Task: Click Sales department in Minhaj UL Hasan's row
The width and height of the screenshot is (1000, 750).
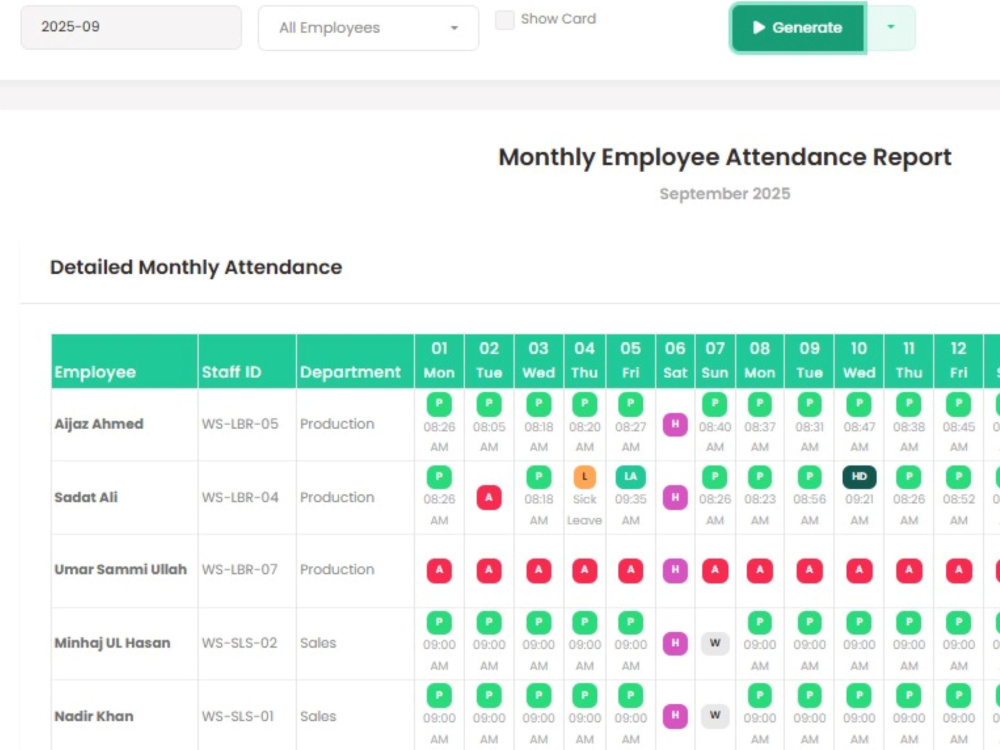Action: click(318, 643)
